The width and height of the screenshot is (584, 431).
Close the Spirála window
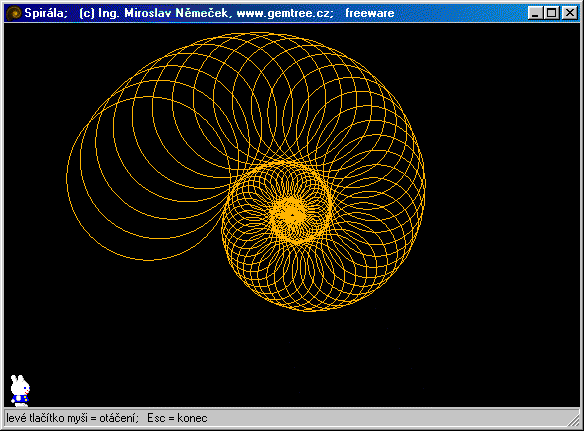coord(569,13)
